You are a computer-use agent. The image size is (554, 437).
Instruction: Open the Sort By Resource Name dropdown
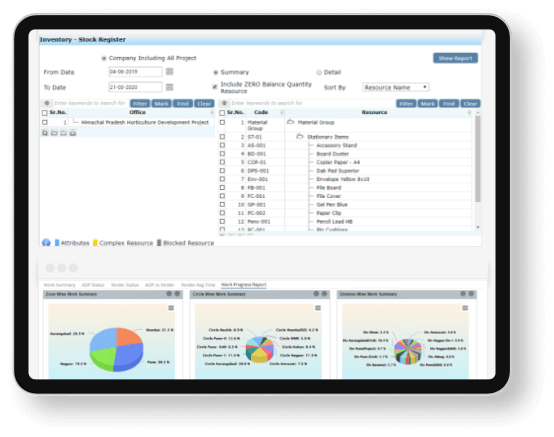tap(396, 87)
